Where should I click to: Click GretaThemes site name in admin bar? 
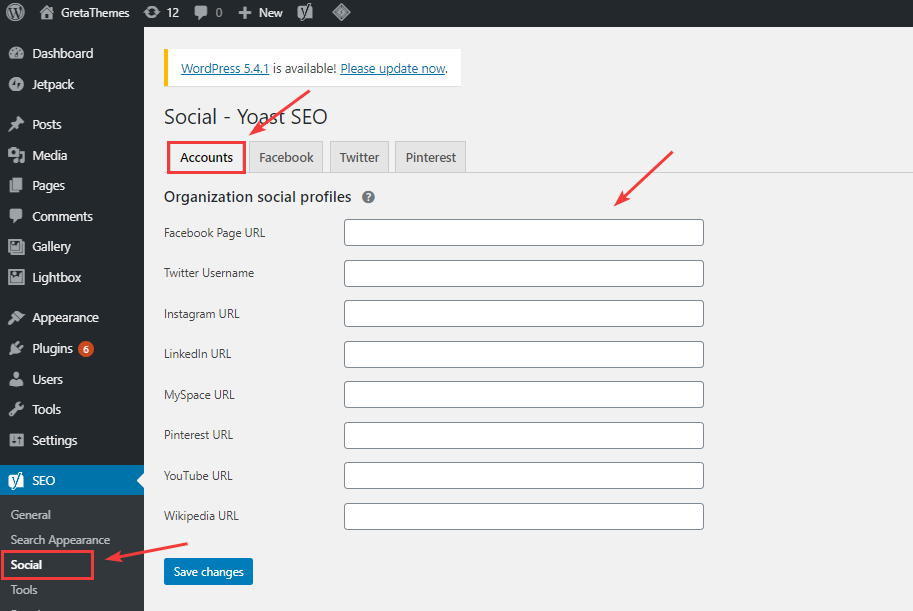tap(95, 13)
